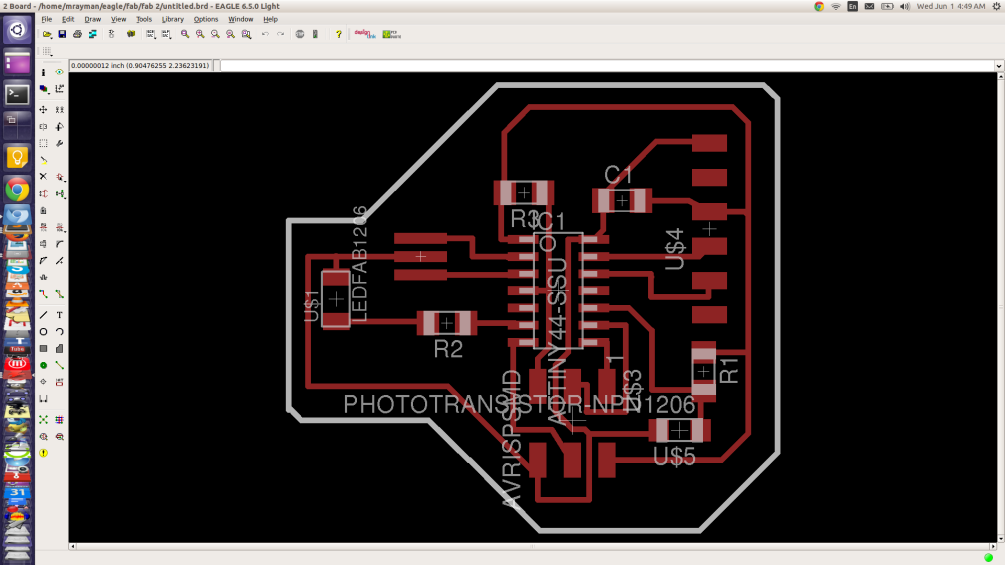The image size is (1005, 565).
Task: Open the Library menu
Action: (x=172, y=19)
